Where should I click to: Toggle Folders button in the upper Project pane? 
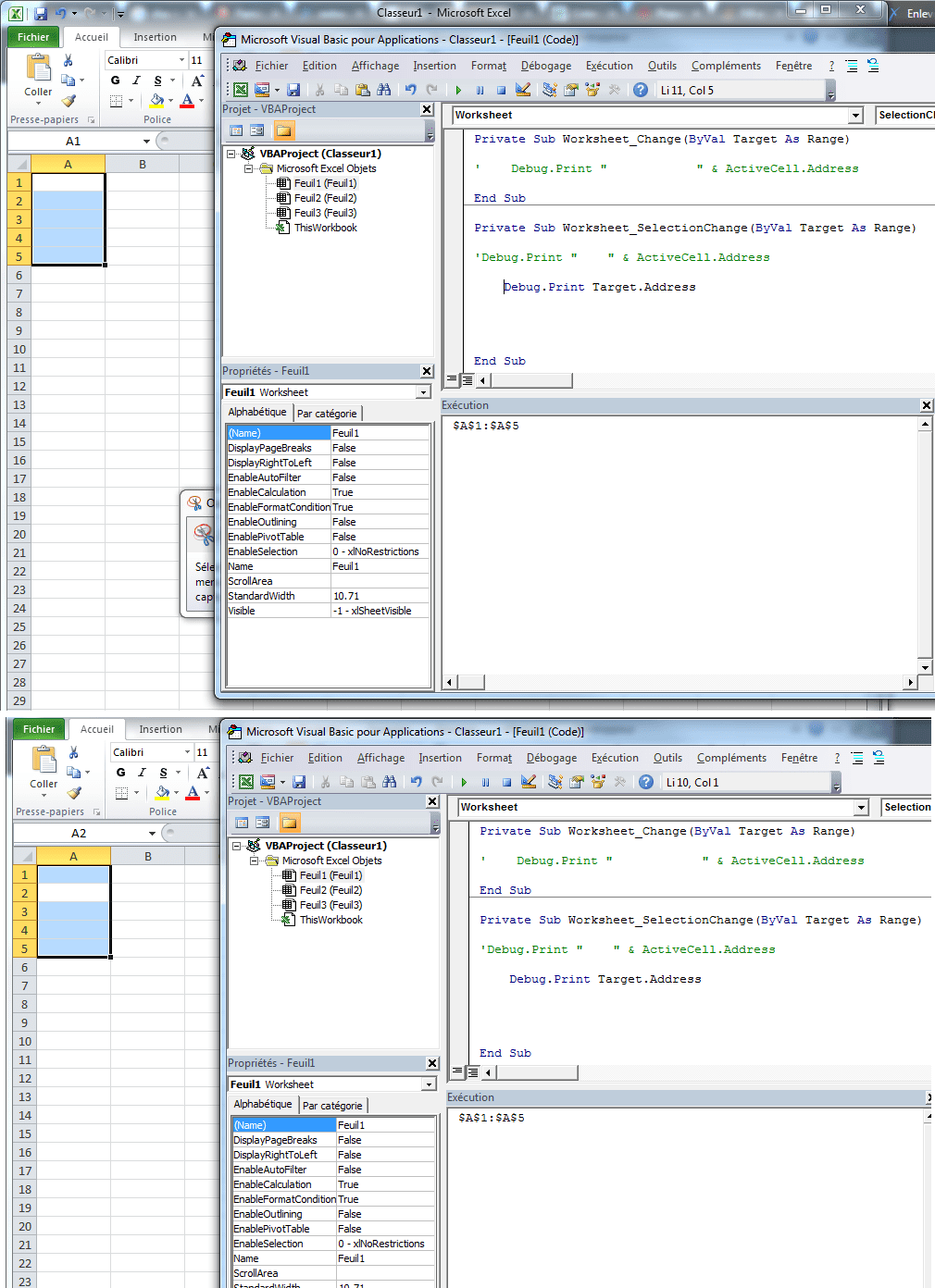[283, 130]
